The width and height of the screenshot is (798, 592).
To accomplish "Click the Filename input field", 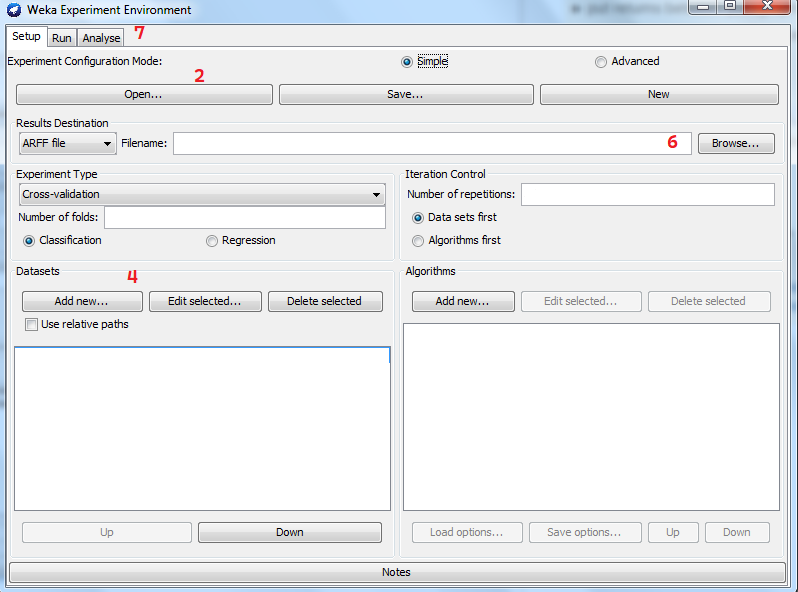I will 432,144.
